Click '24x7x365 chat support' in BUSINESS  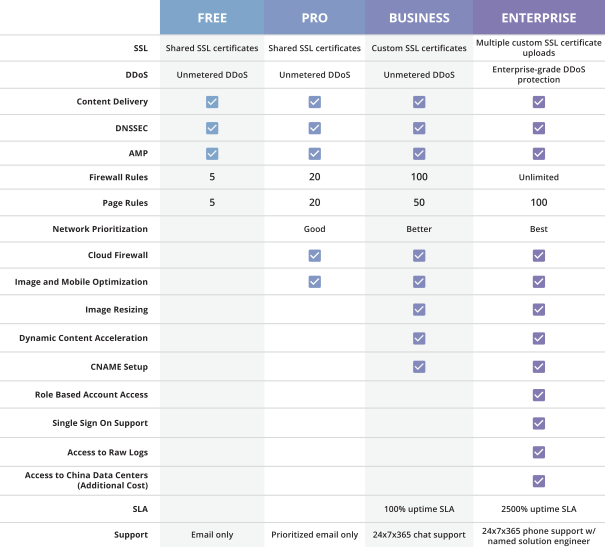(418, 535)
